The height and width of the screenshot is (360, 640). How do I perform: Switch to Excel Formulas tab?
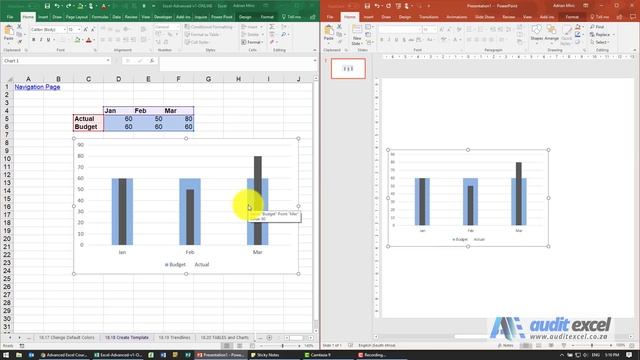click(100, 17)
